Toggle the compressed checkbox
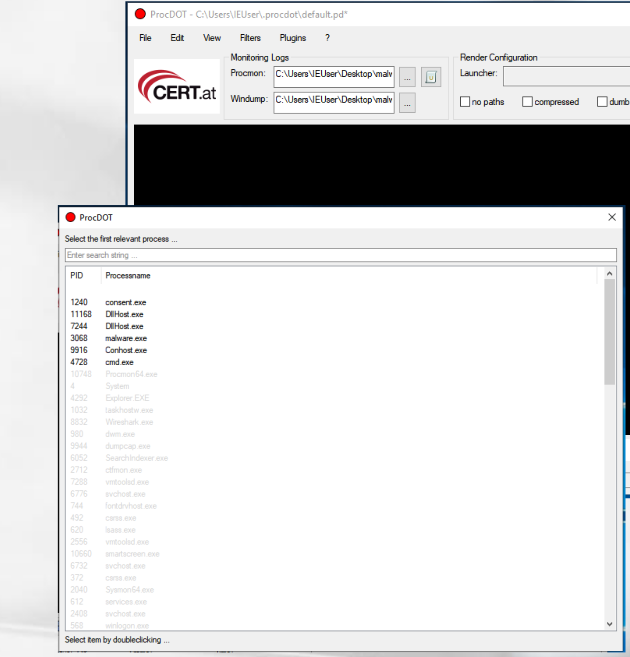This screenshot has height=657, width=630. tap(527, 102)
